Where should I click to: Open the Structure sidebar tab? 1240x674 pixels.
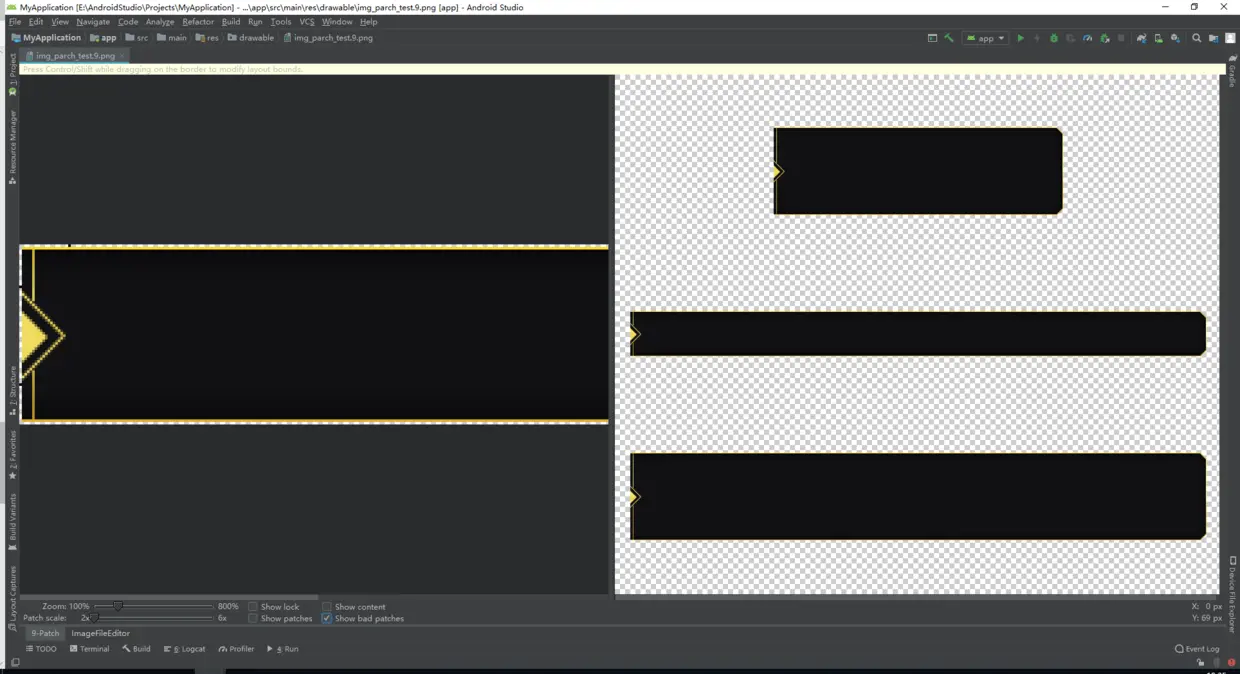13,390
